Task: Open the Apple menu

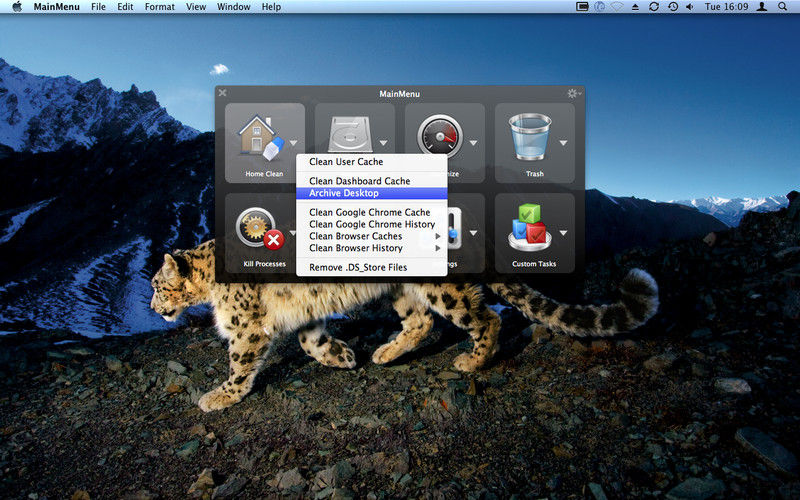Action: click(x=17, y=7)
